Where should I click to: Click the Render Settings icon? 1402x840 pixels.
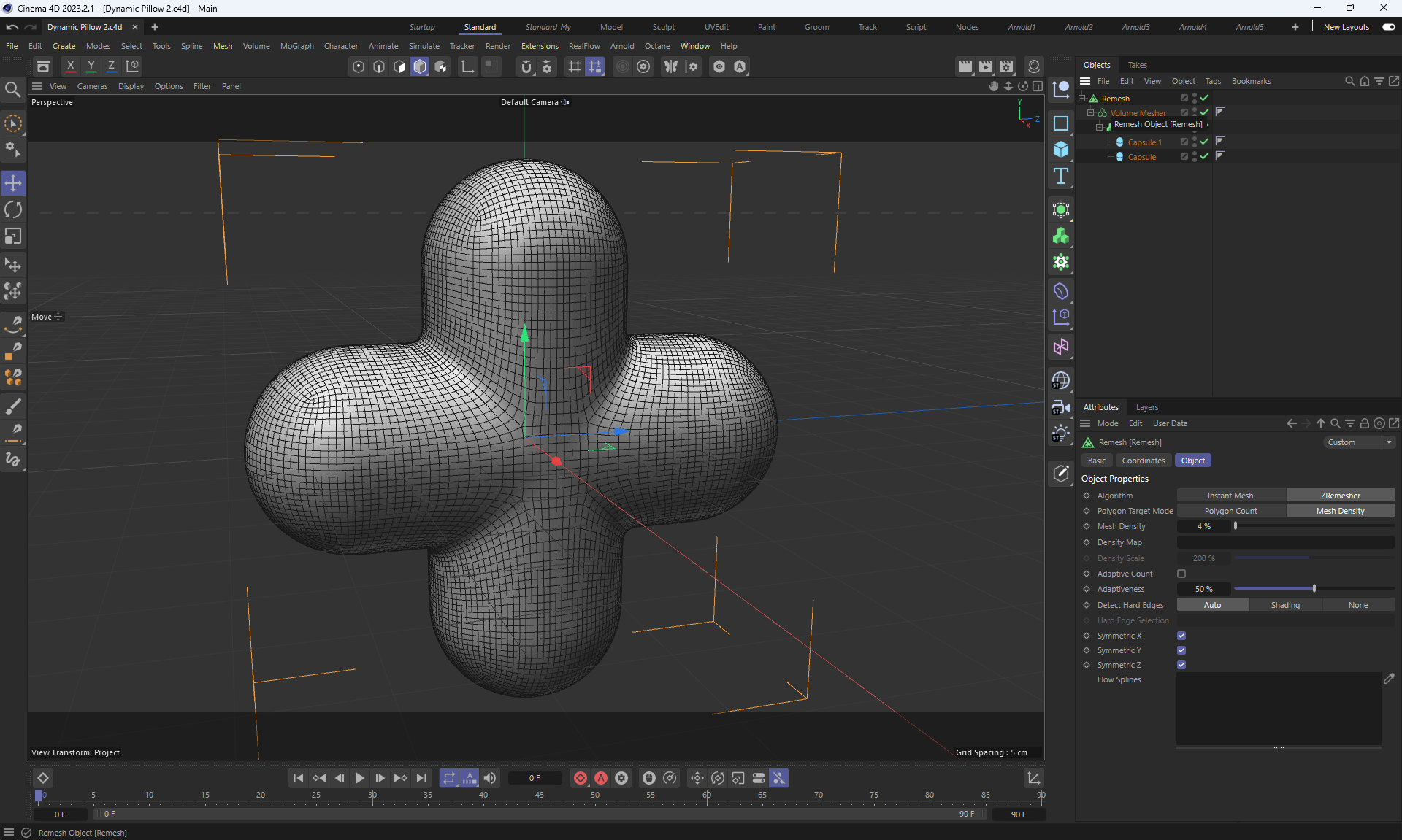[x=1006, y=66]
